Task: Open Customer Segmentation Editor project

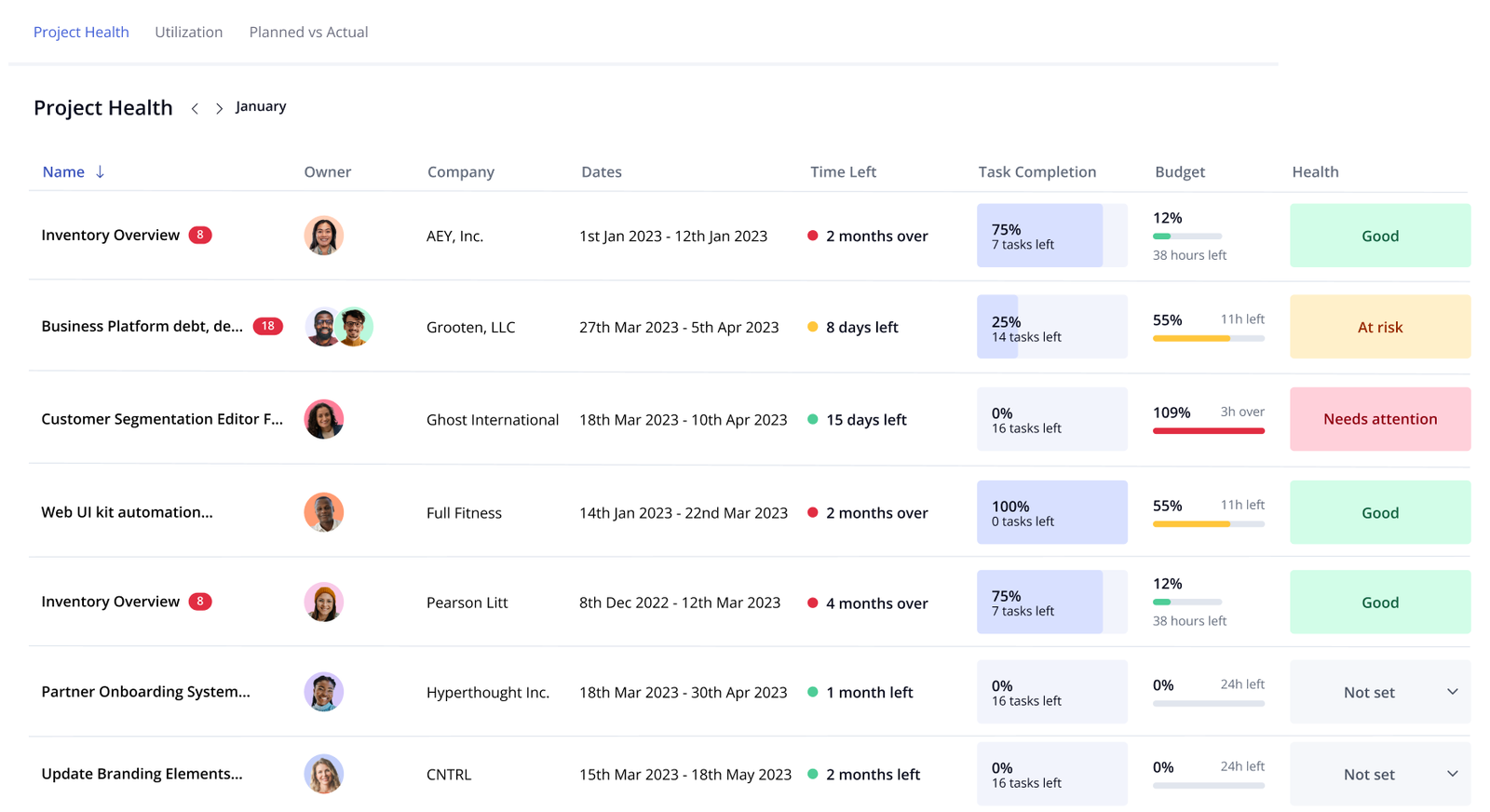Action: tap(162, 419)
